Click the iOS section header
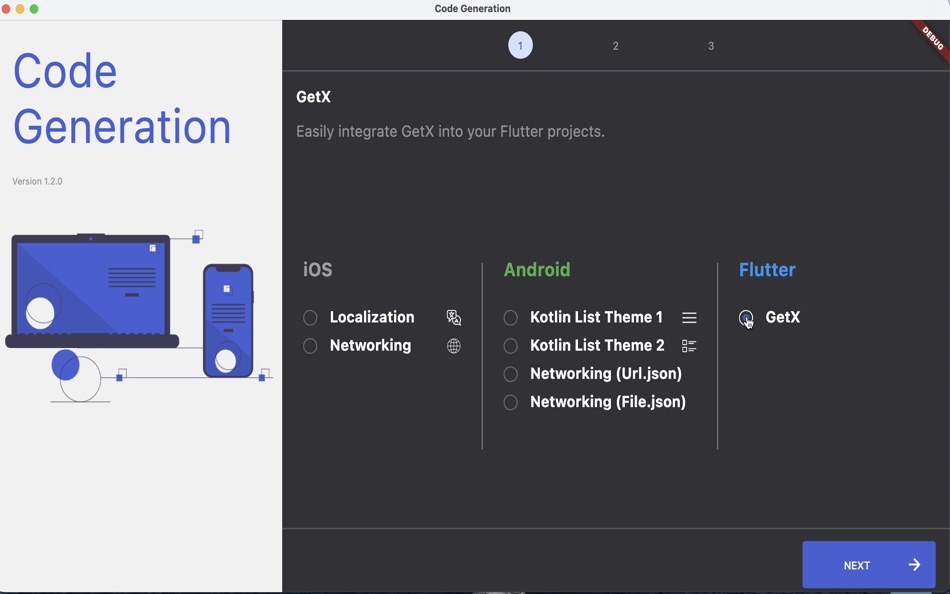This screenshot has width=950, height=594. (x=316, y=269)
